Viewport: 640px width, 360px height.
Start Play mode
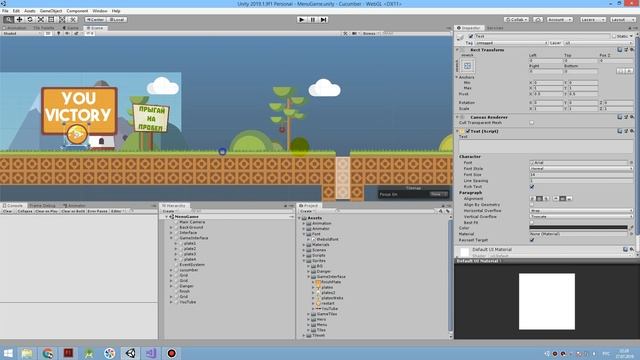coord(302,20)
